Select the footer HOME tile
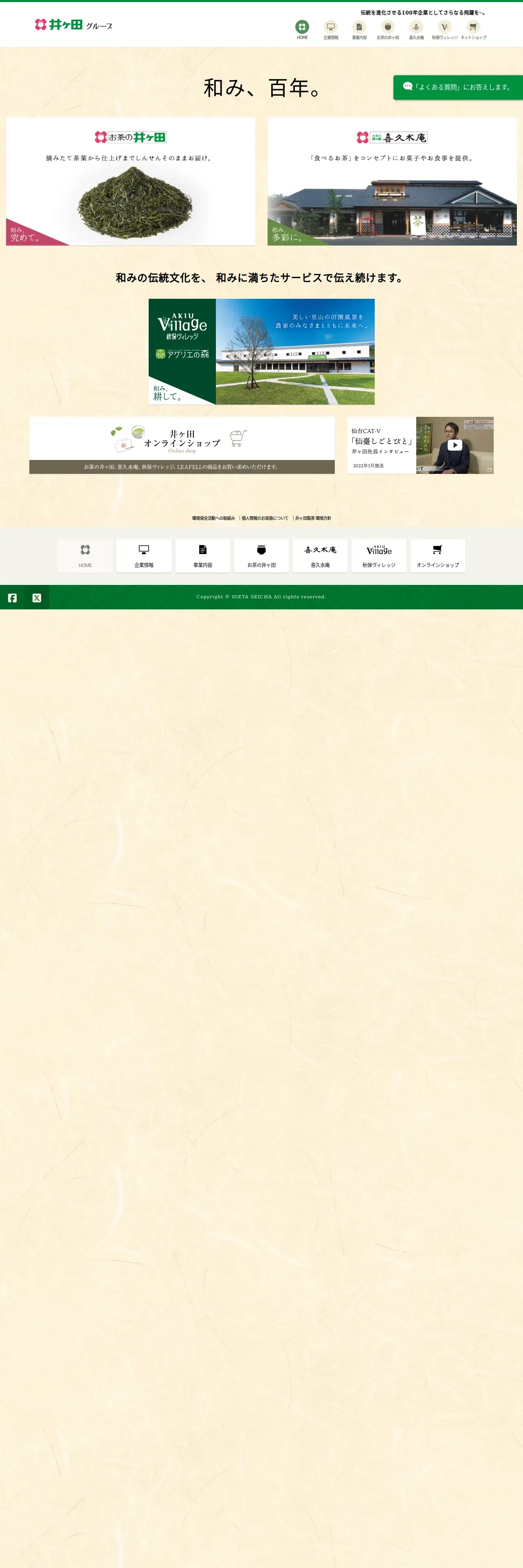This screenshot has height=1568, width=523. click(85, 556)
